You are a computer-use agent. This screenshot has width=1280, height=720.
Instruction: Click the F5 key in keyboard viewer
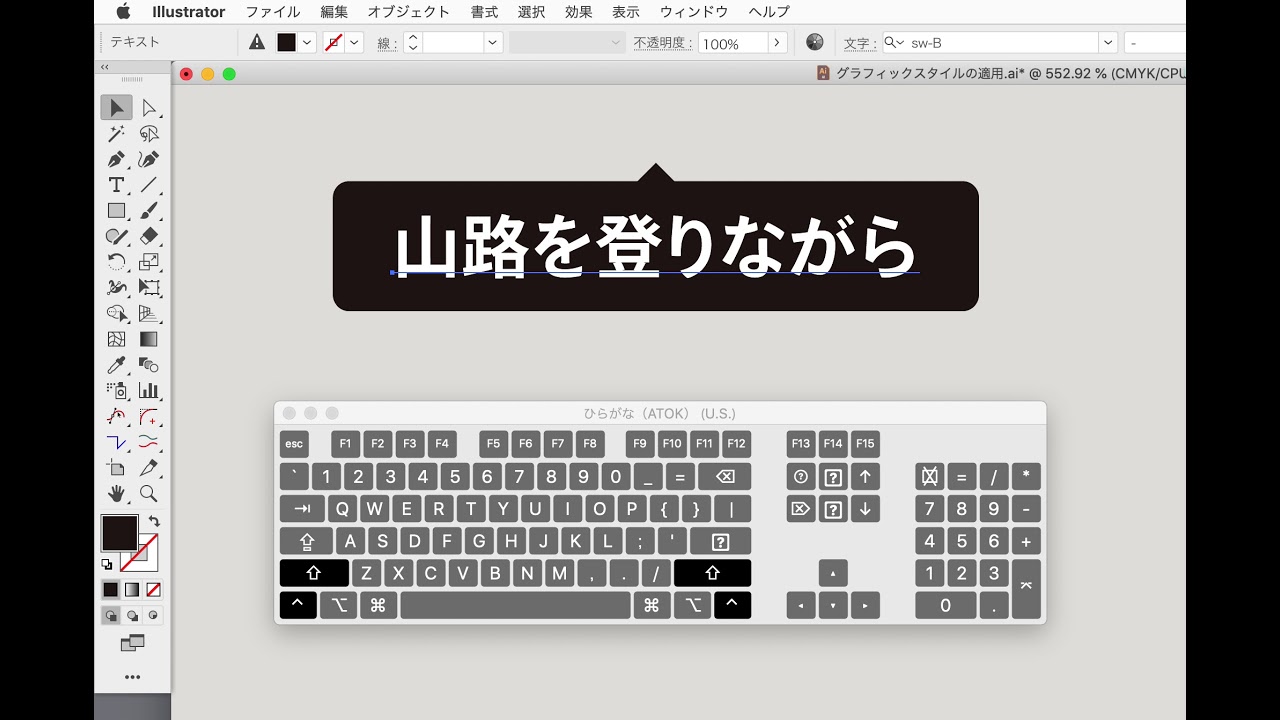(x=493, y=444)
